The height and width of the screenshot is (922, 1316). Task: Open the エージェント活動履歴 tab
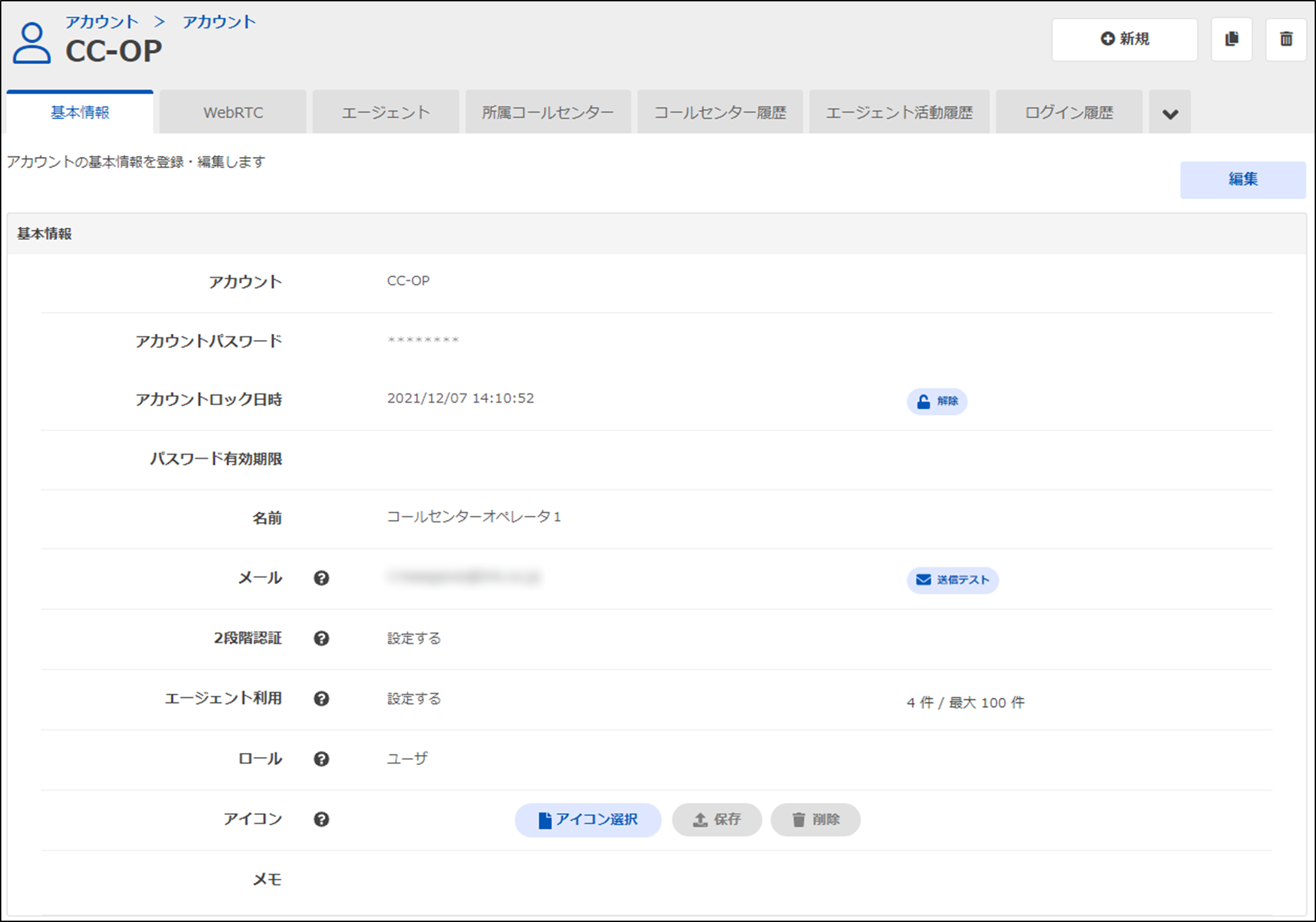click(x=899, y=112)
